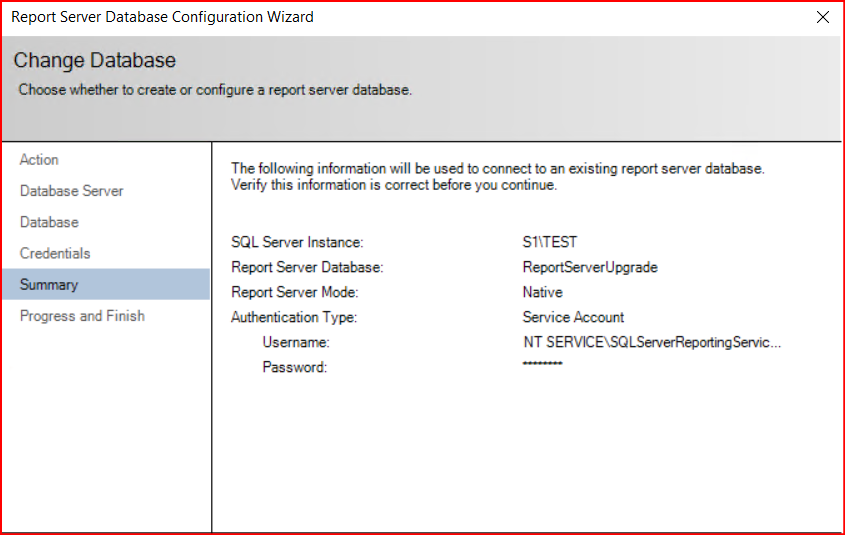
Task: Click the Report Server Mode label
Action: (x=294, y=292)
